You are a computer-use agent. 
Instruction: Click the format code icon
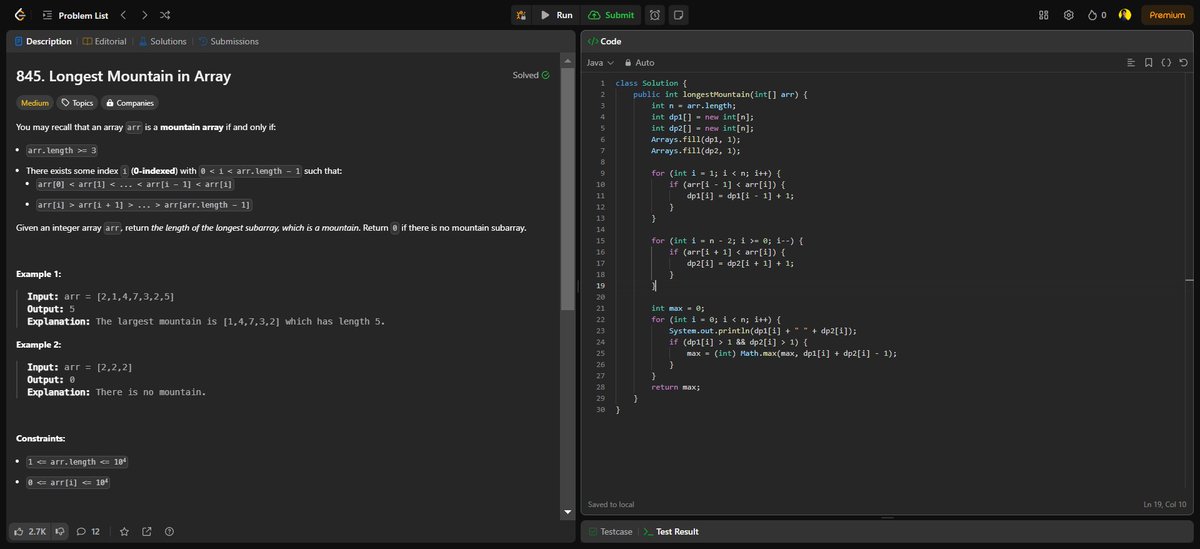pyautogui.click(x=1131, y=63)
